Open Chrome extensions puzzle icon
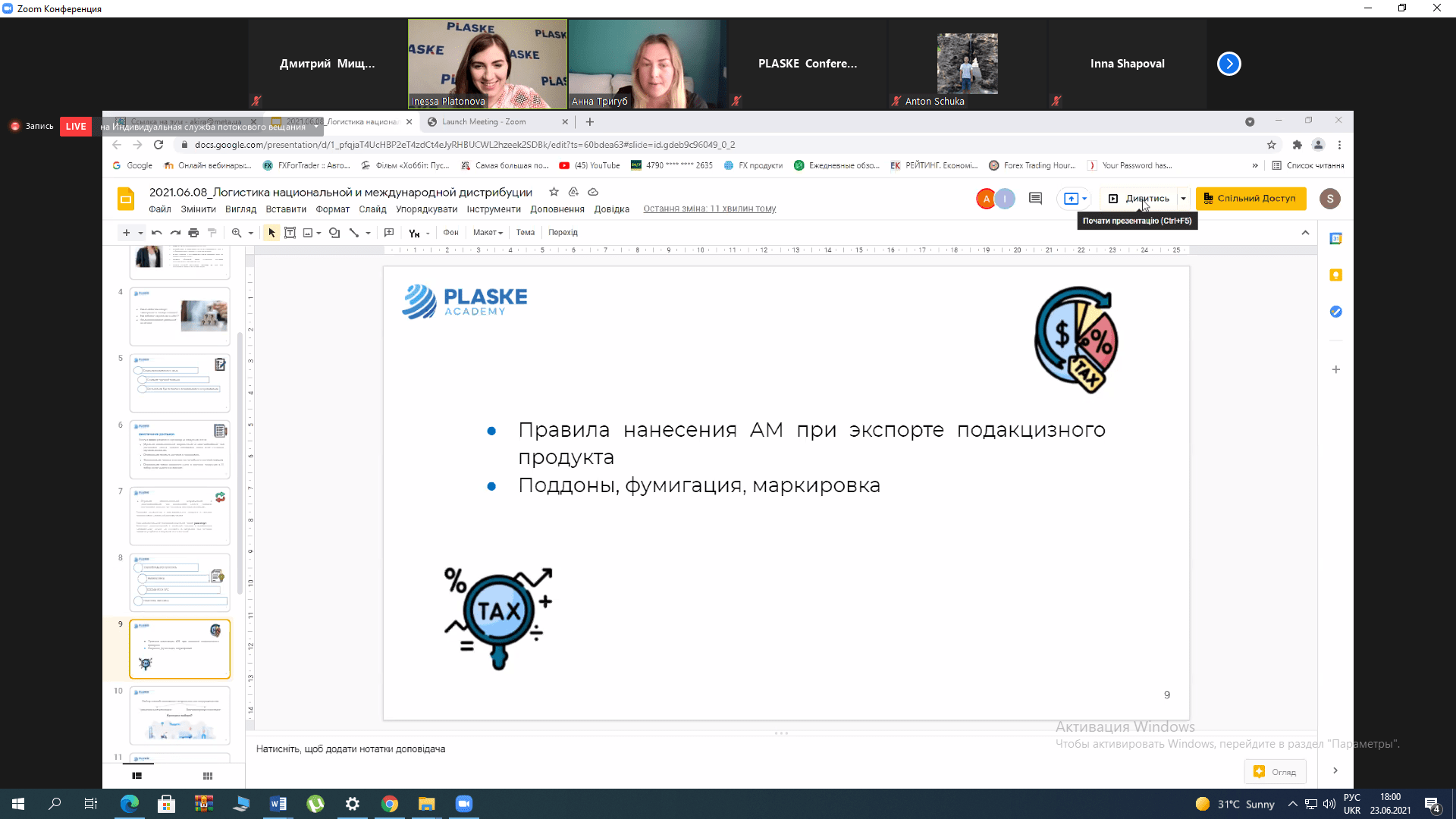This screenshot has width=1456, height=819. click(1297, 145)
